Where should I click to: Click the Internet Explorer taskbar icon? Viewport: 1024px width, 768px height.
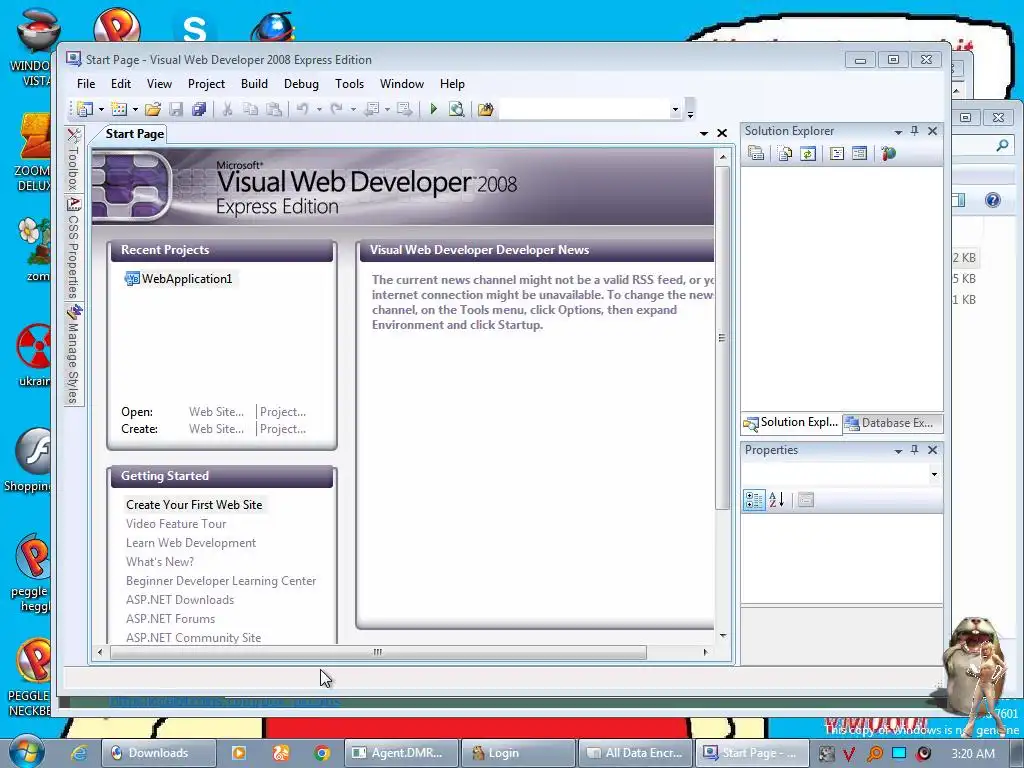point(79,753)
